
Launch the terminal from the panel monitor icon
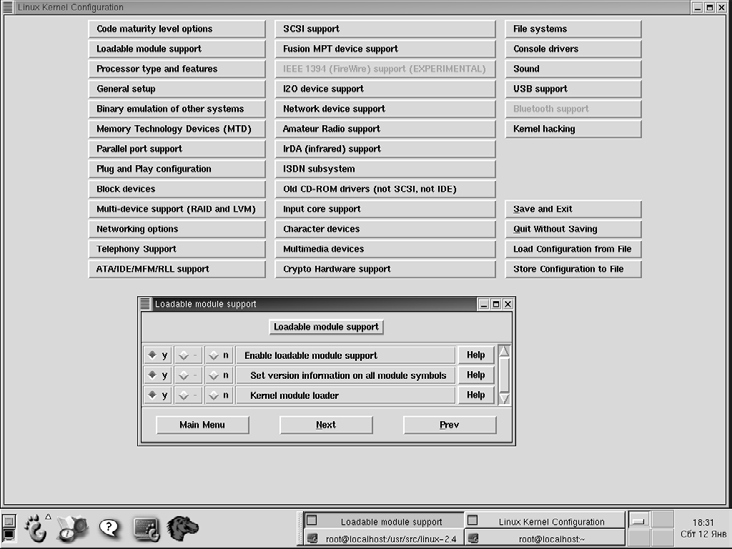click(146, 526)
